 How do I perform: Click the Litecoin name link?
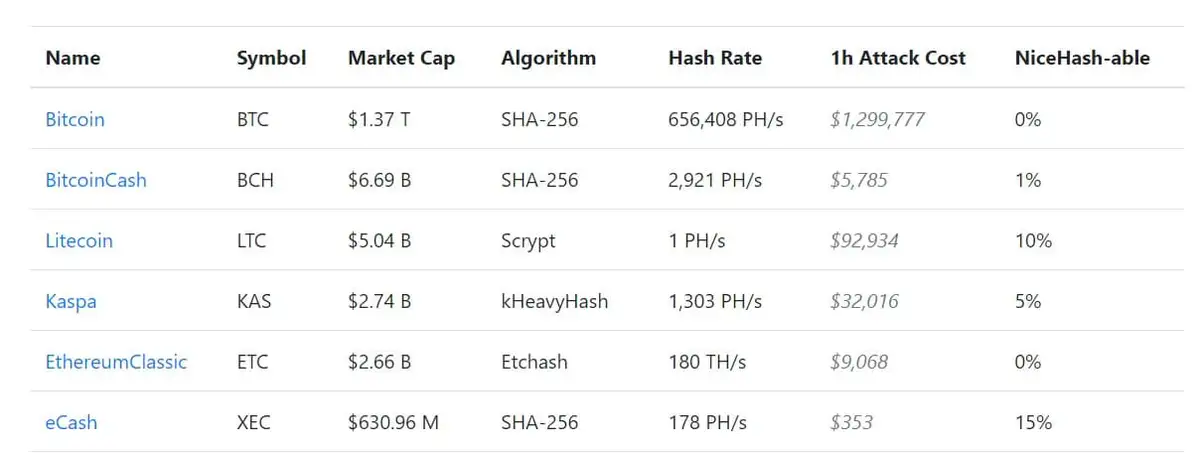[79, 241]
